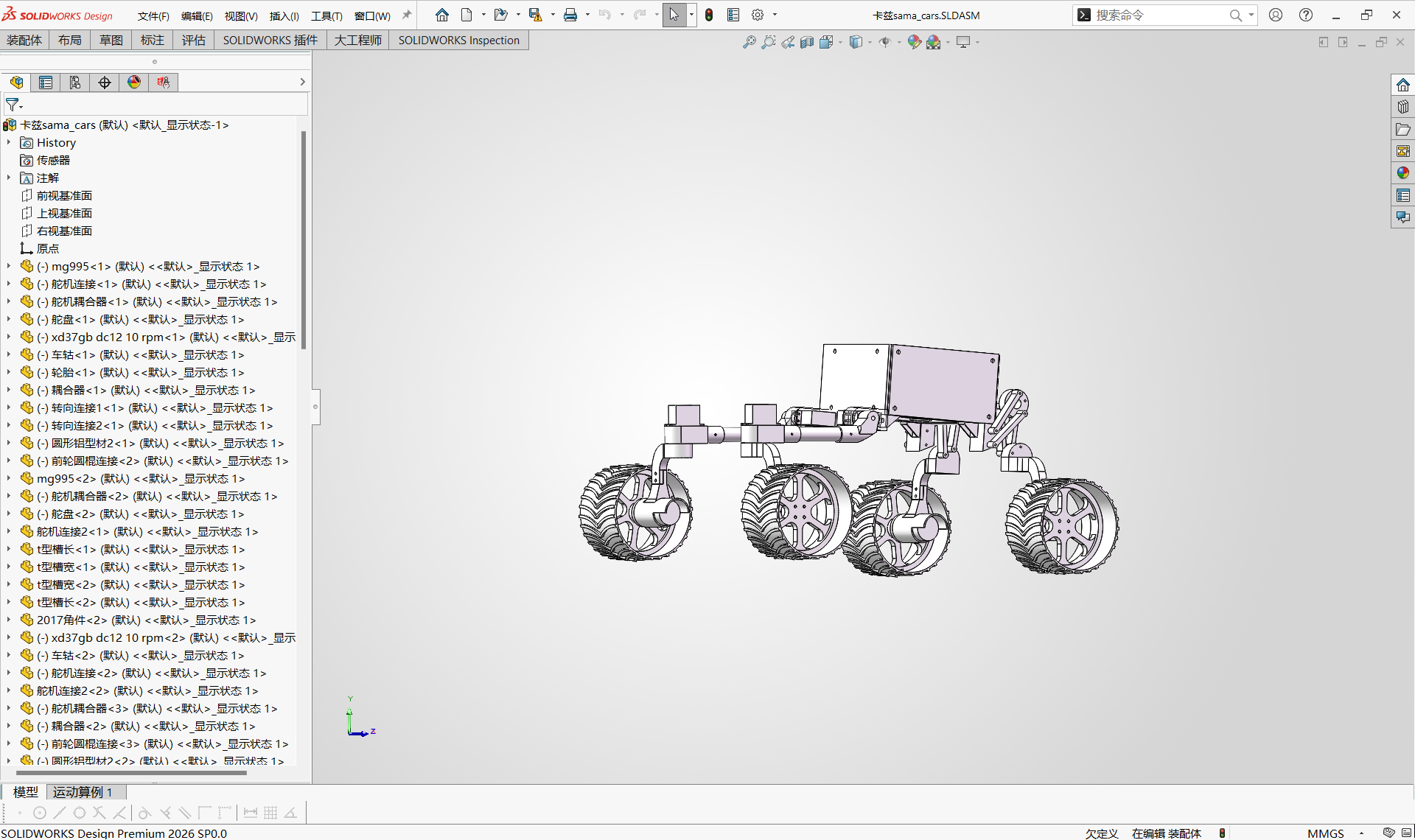Expand mg995<1> component node
Screen dimensions: 1415x840
pyautogui.click(x=9, y=266)
